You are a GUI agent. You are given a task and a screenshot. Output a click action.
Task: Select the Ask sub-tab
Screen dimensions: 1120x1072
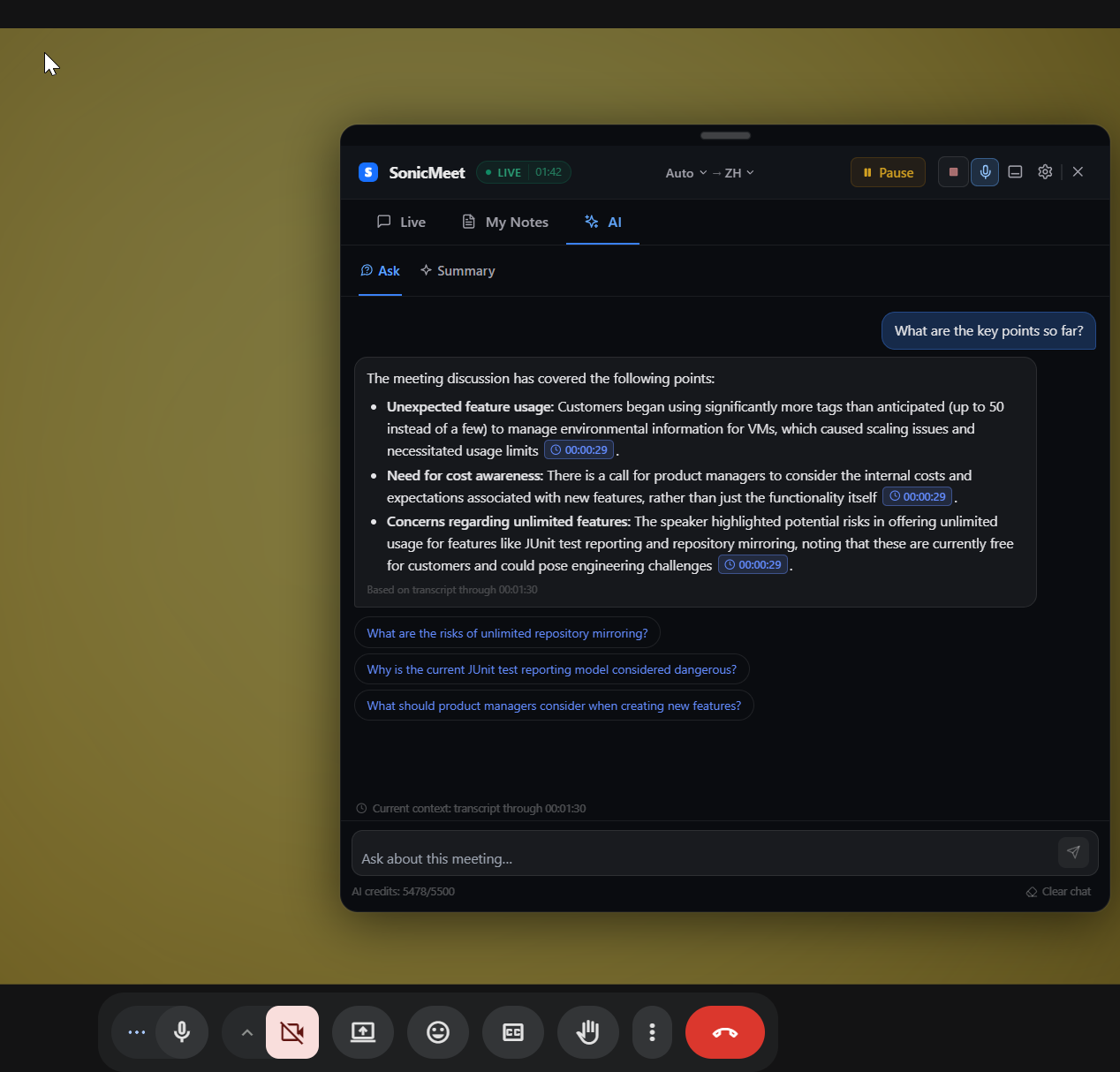point(380,271)
